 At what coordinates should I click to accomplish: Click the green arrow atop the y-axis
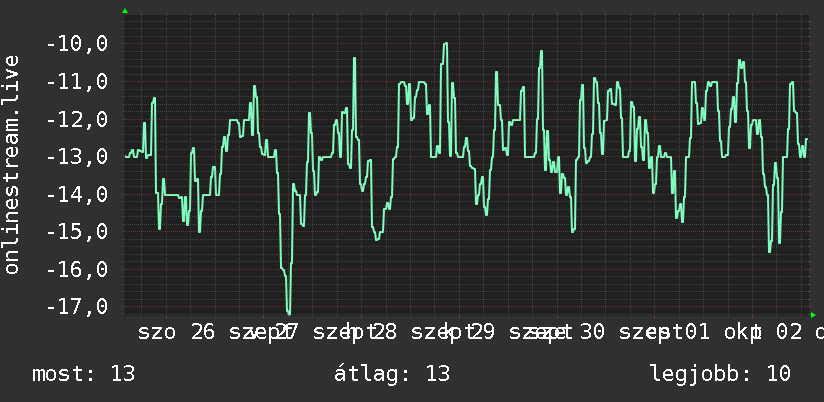(x=125, y=11)
